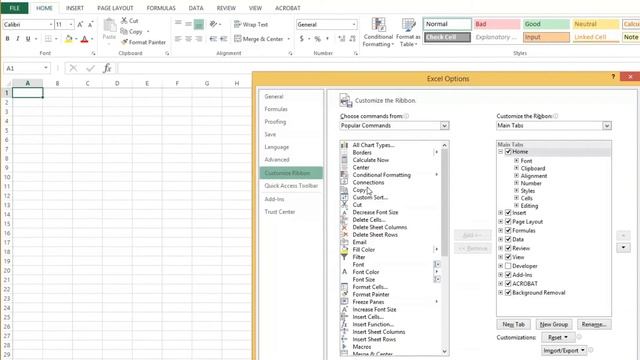Click the Name Box showing A1
This screenshot has height=360, width=640.
[27, 68]
